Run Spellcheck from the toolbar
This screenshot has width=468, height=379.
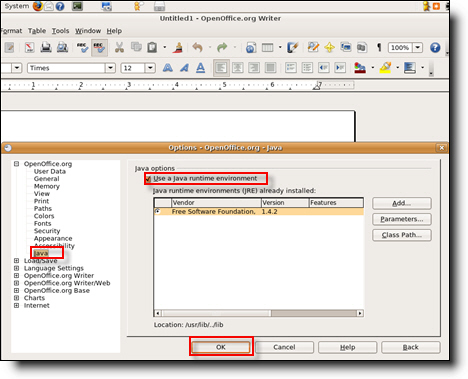(x=82, y=47)
